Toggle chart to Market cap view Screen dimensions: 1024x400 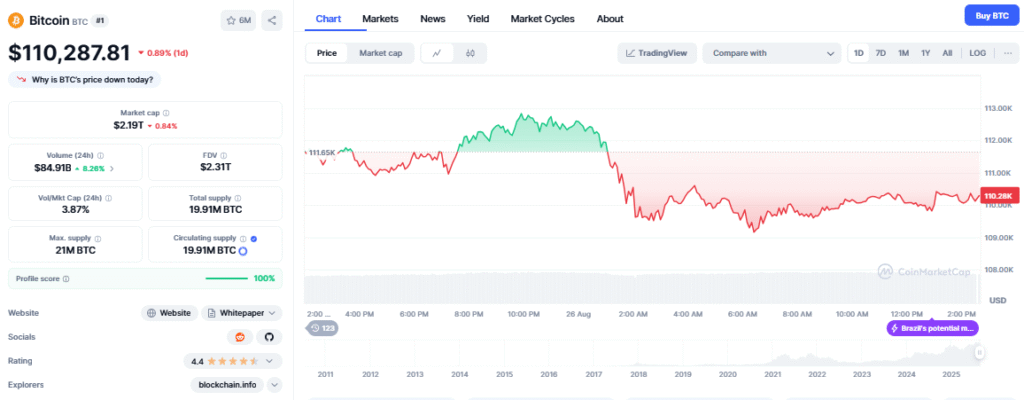pyautogui.click(x=380, y=53)
